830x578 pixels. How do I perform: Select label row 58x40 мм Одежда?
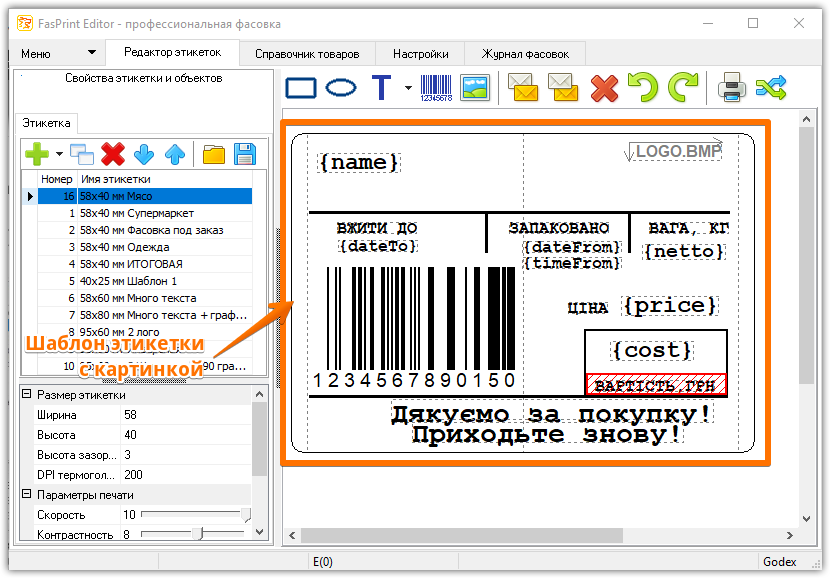pos(145,247)
